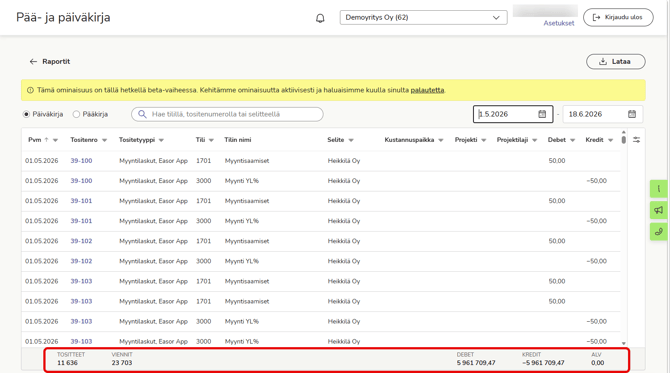
Task: Open the Debet column filter
Action: [x=572, y=140]
